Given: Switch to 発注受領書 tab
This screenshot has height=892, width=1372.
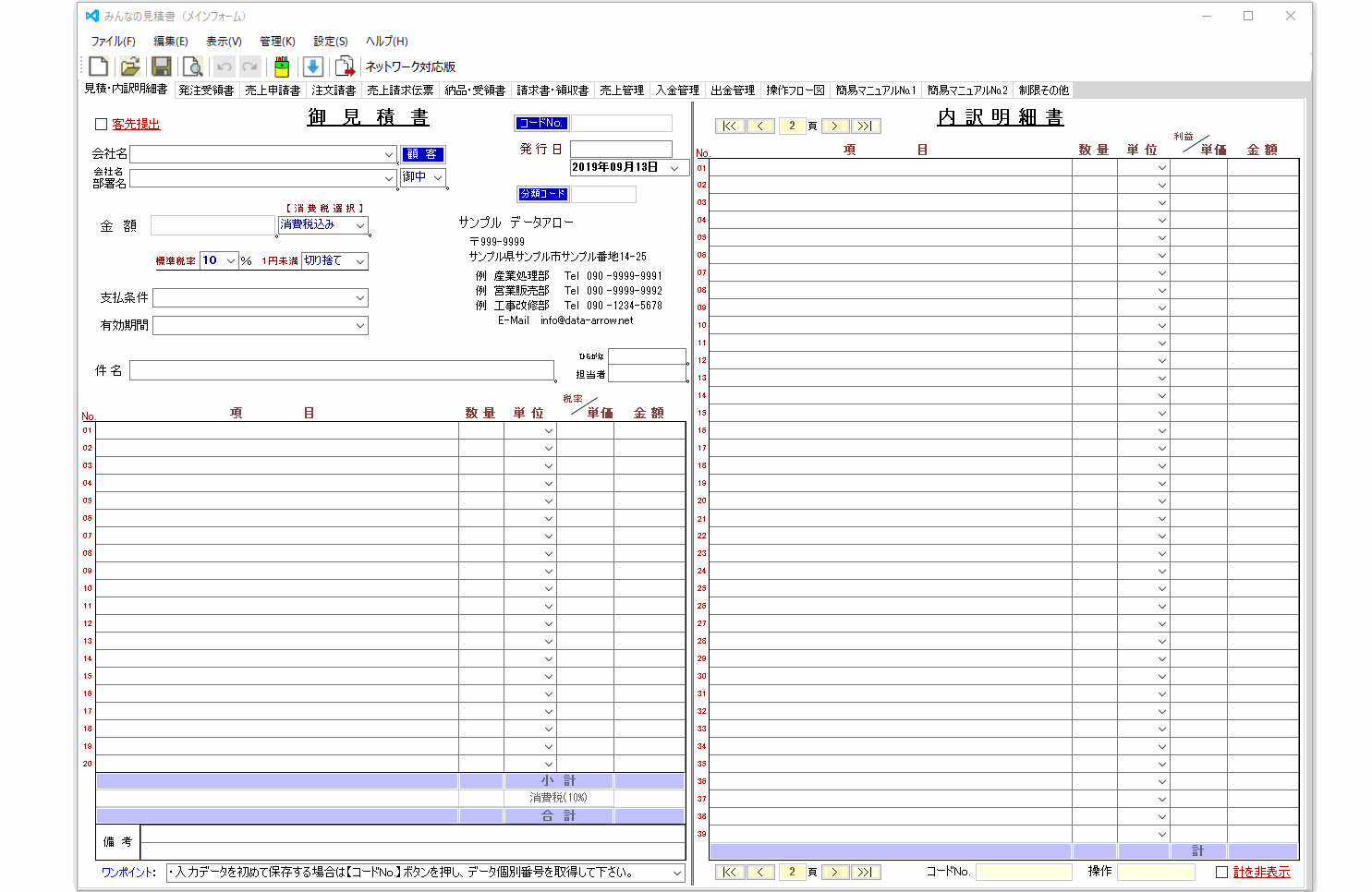Looking at the screenshot, I should tap(206, 90).
